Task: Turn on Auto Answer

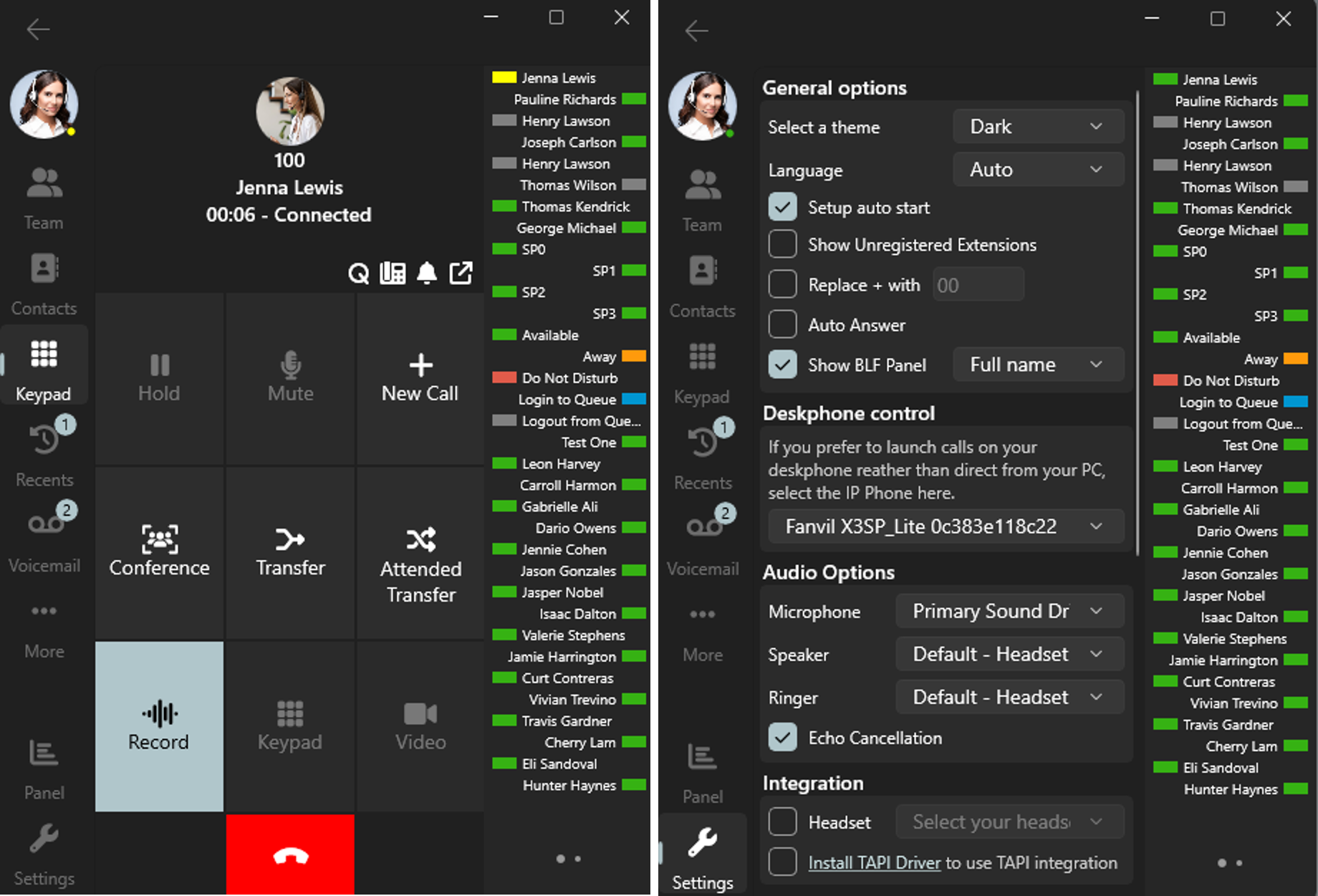Action: point(782,324)
